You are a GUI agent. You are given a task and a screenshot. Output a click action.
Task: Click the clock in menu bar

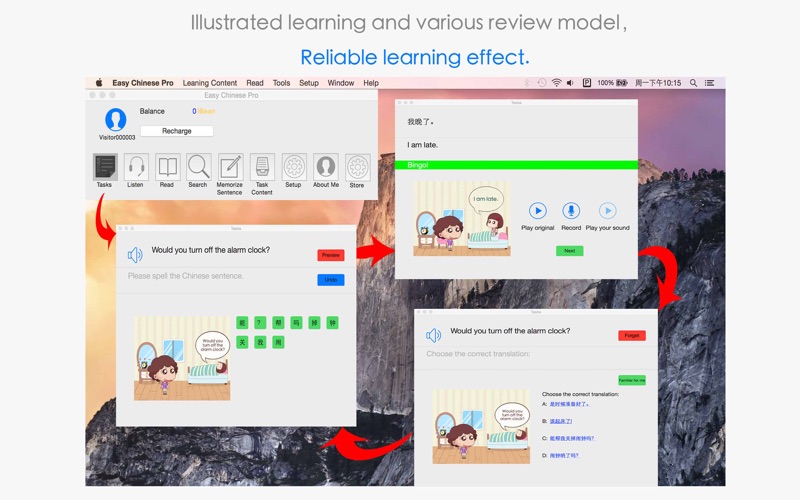[x=658, y=83]
